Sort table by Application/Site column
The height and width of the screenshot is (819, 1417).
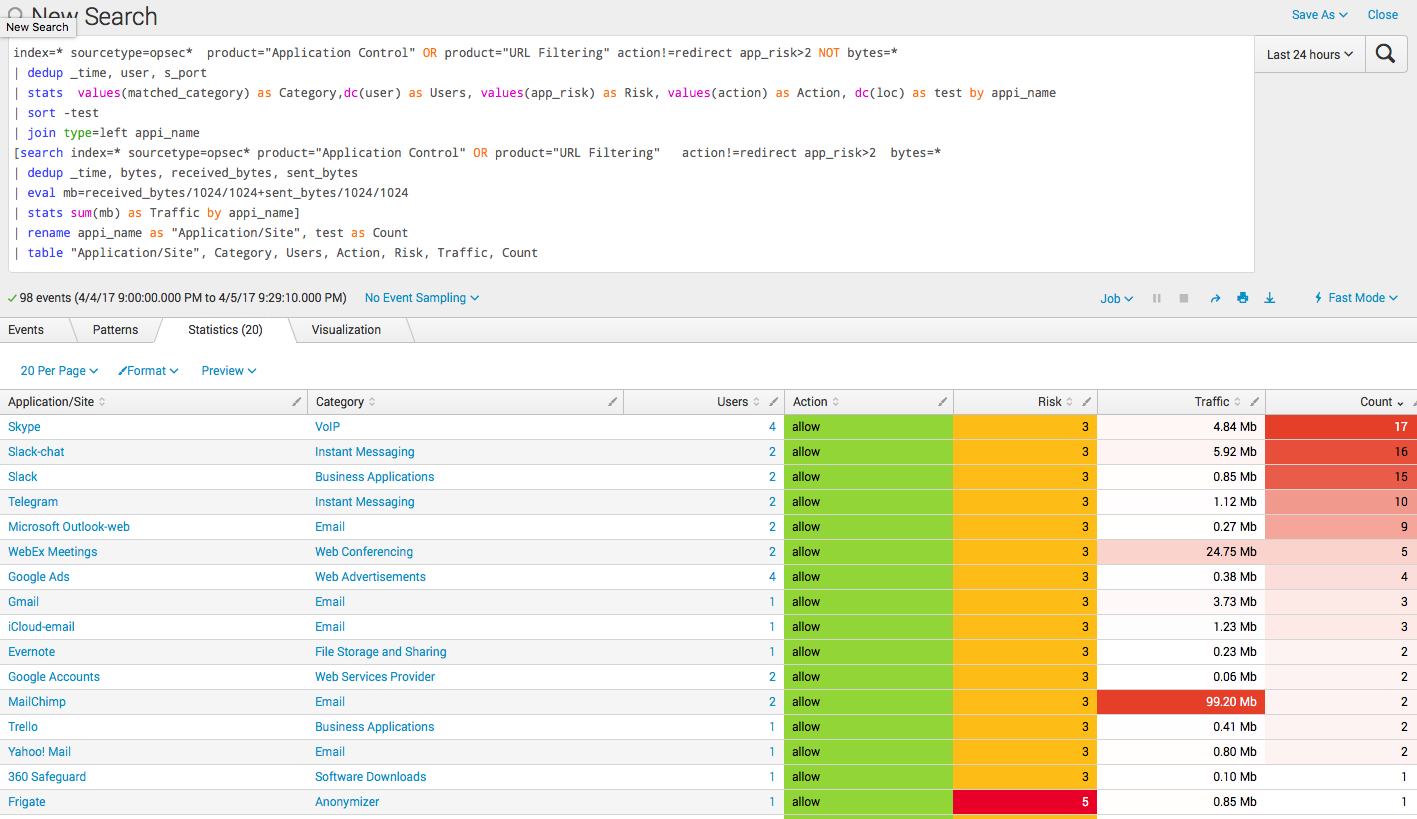57,402
